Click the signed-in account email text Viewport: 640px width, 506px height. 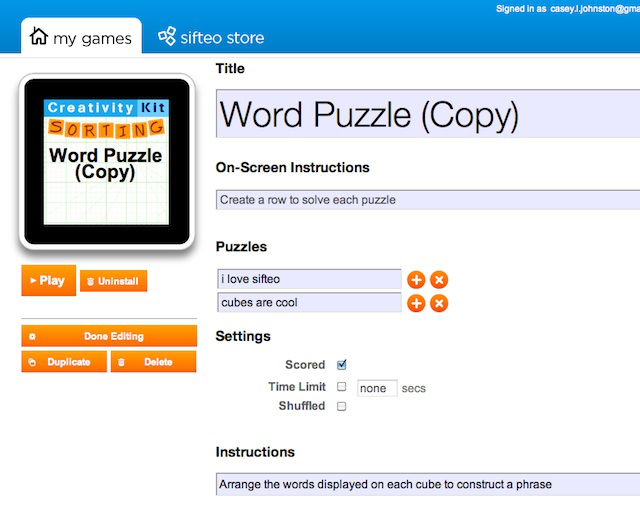coord(595,9)
